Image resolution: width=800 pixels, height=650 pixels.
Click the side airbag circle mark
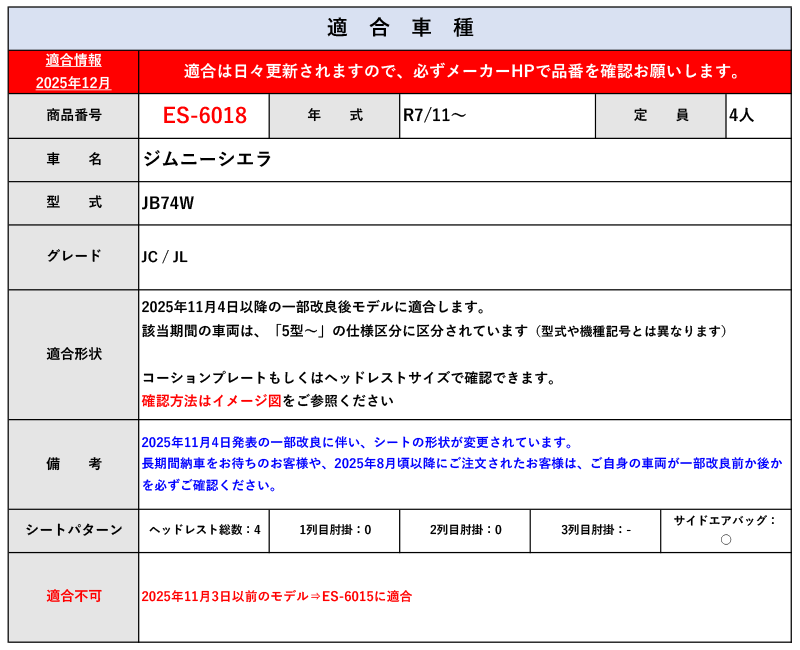(726, 540)
